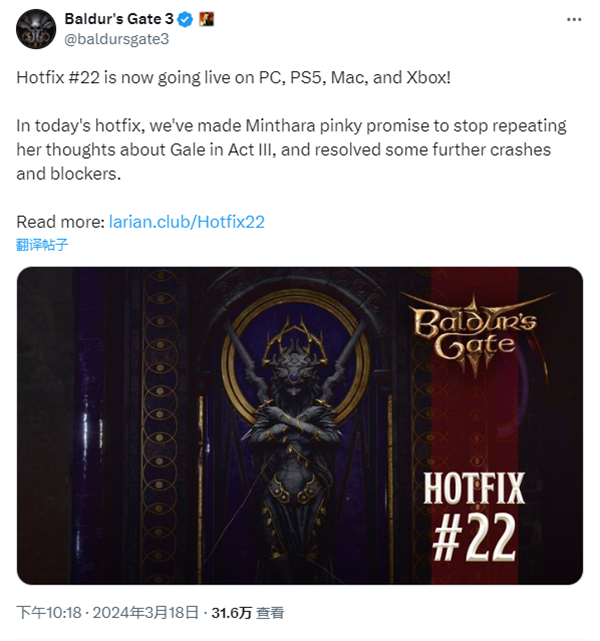
Task: Click the blue verified checkmark badge
Action: point(186,19)
